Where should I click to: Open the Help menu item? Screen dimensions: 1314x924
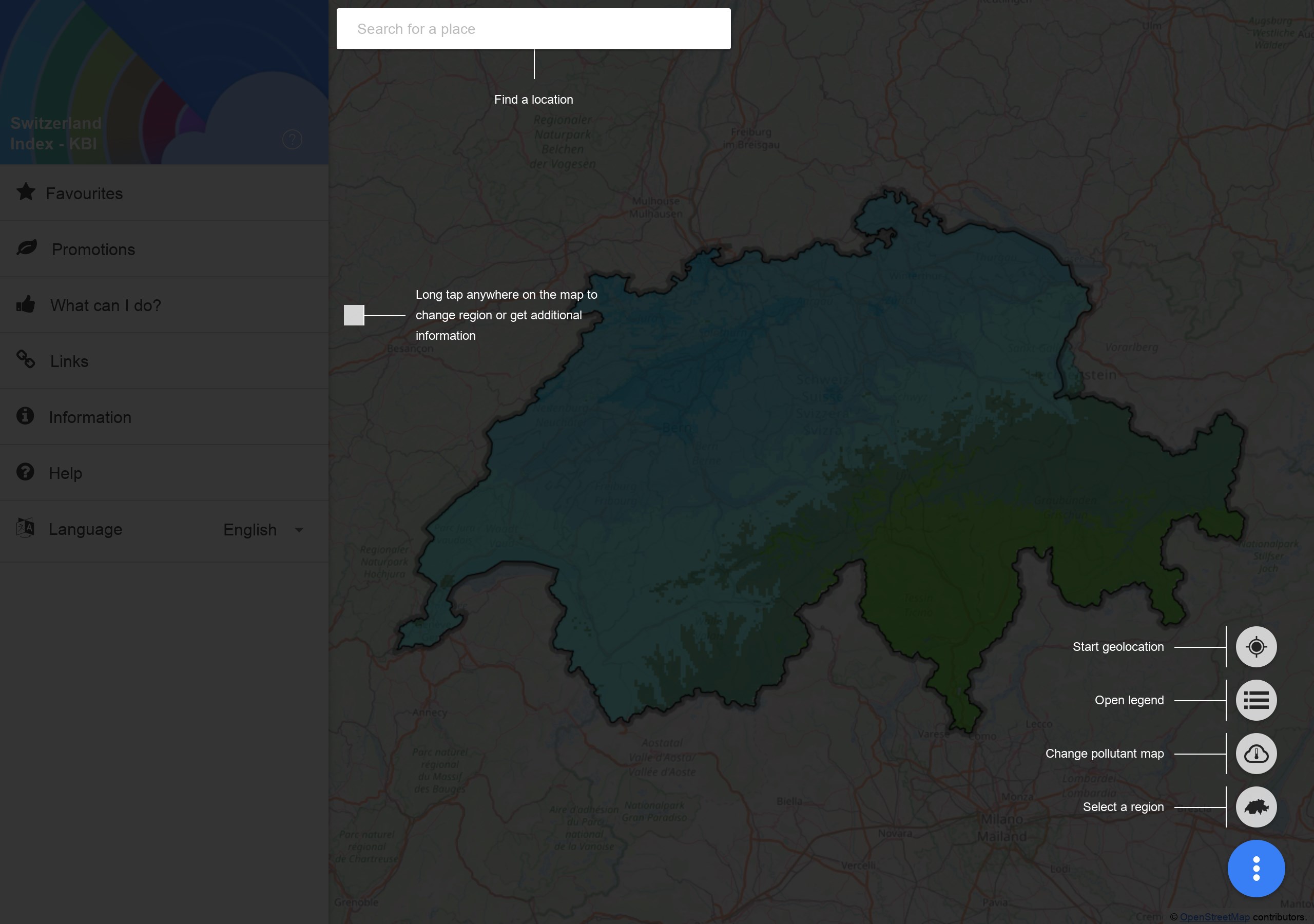coord(65,473)
